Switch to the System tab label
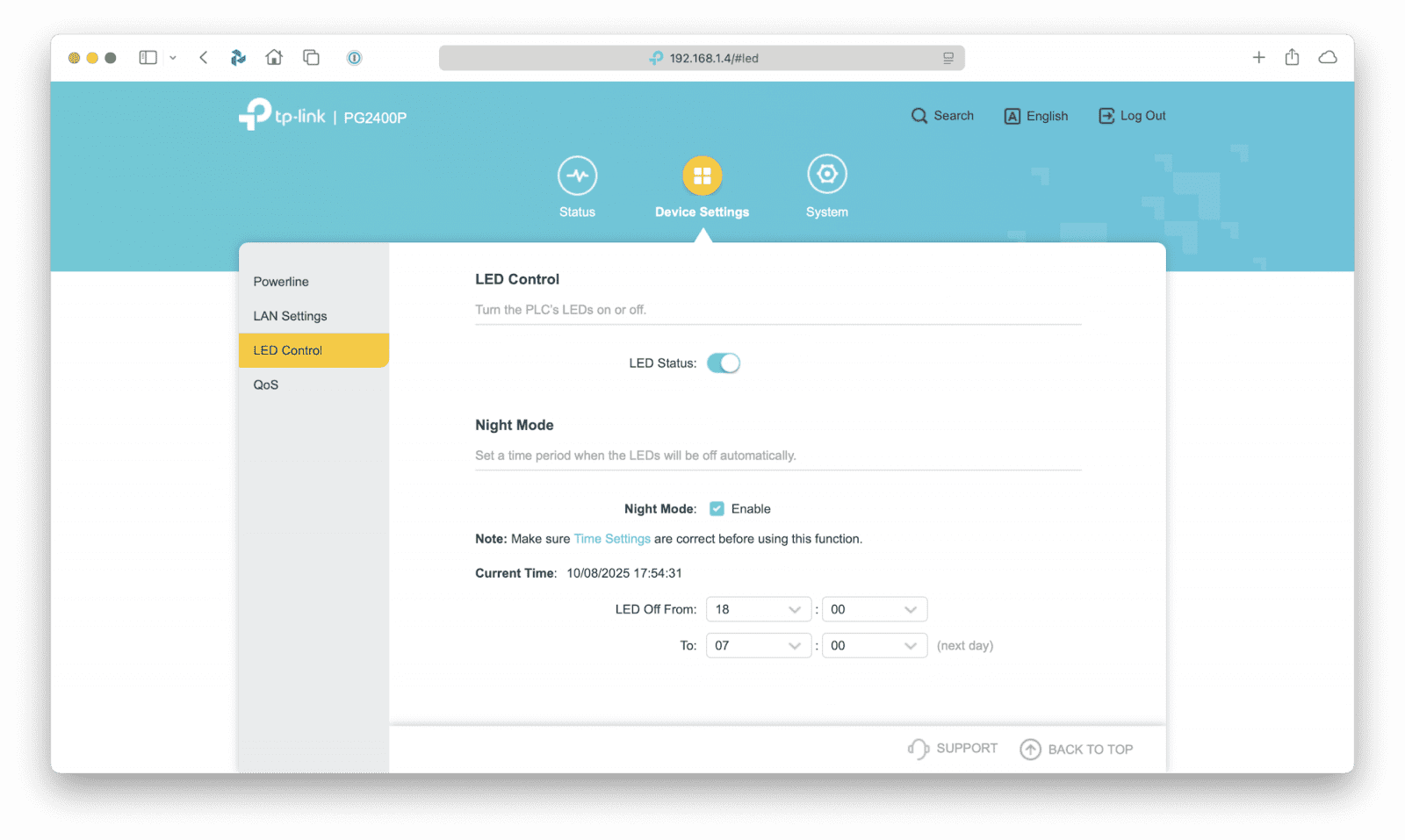 click(827, 212)
